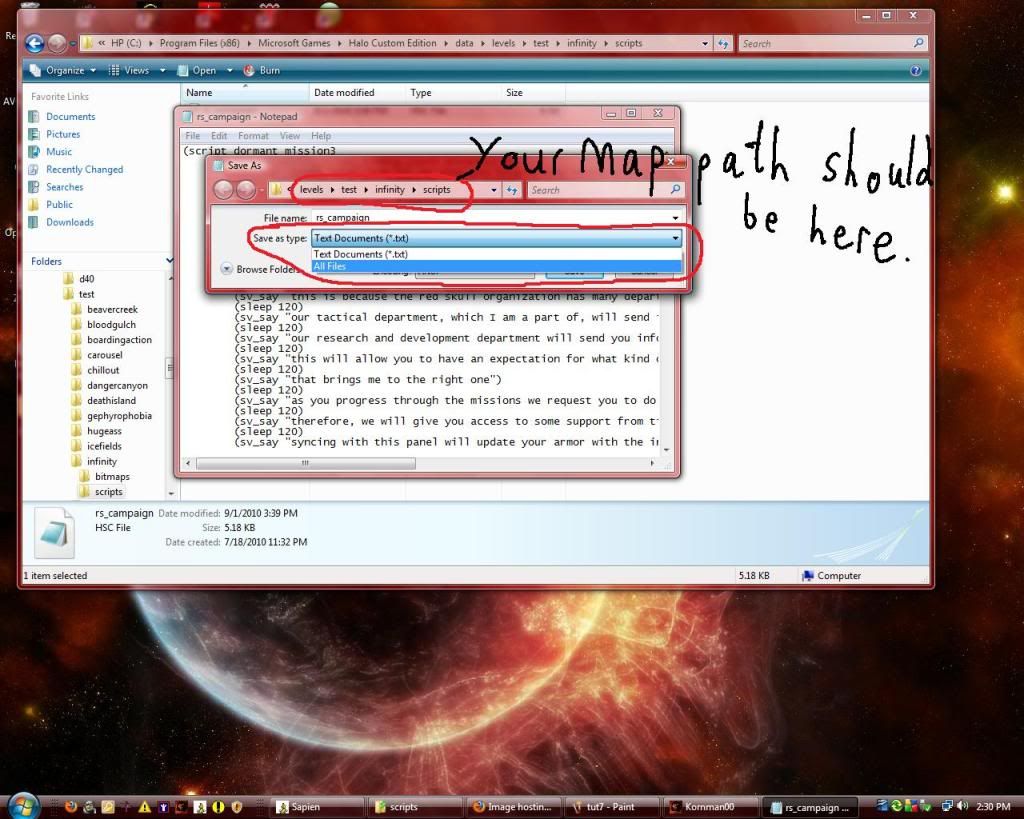Open Recently Changed in Favorite Links

pyautogui.click(x=84, y=169)
